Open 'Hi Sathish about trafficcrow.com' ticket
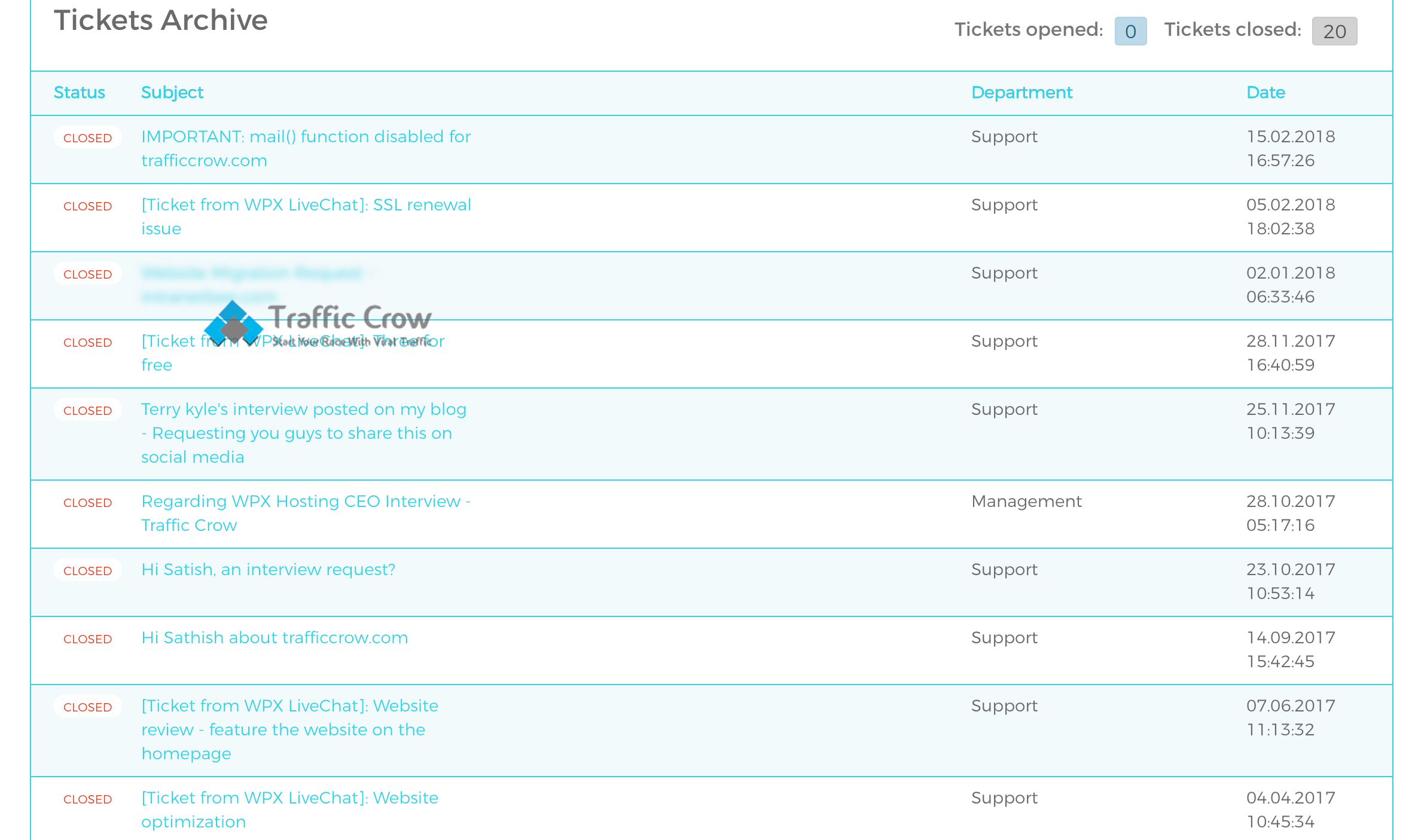This screenshot has width=1415, height=840. tap(275, 638)
